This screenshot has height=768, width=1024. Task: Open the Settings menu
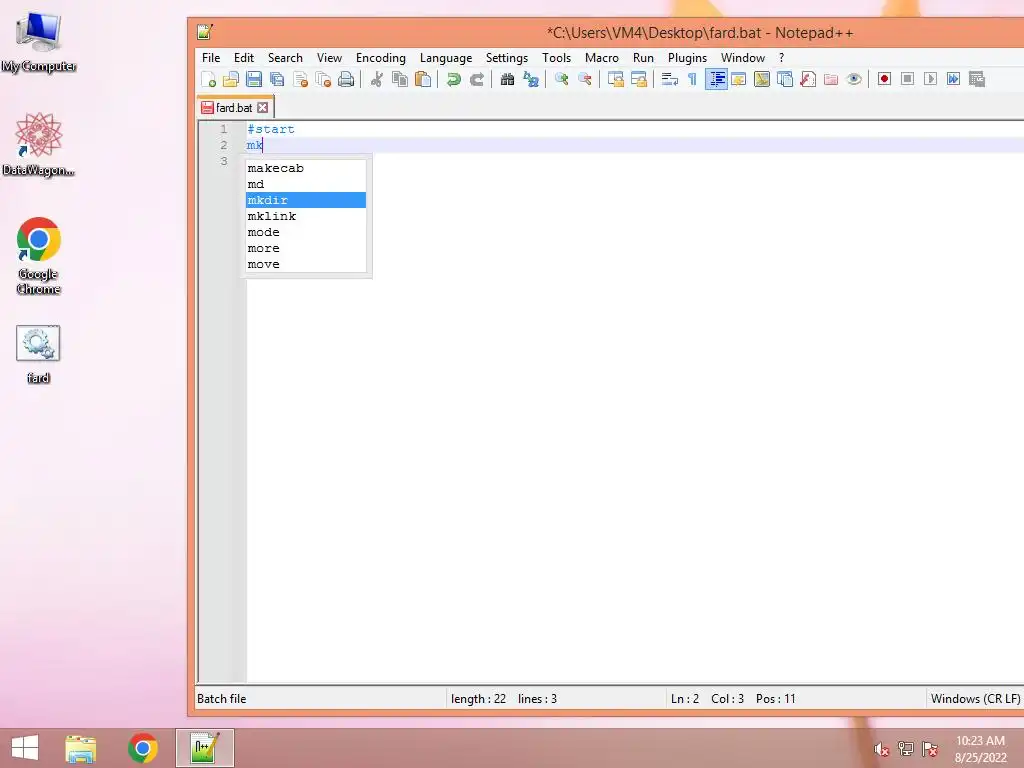coord(507,57)
